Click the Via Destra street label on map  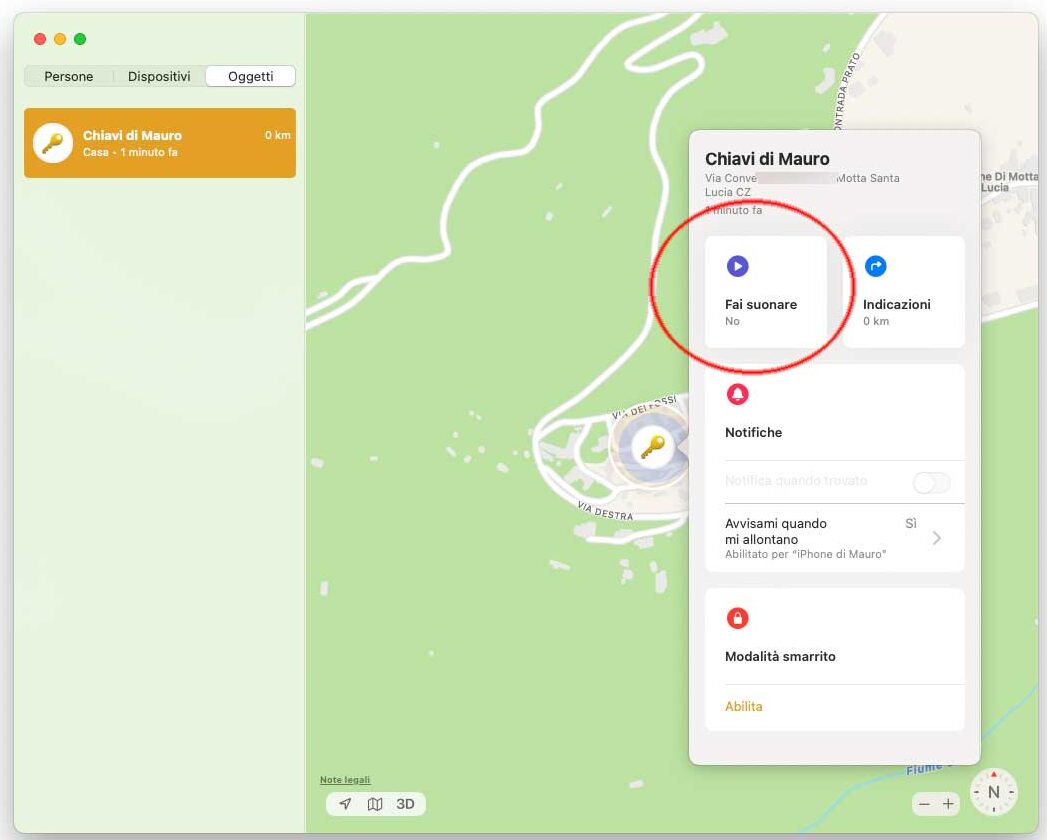(605, 511)
